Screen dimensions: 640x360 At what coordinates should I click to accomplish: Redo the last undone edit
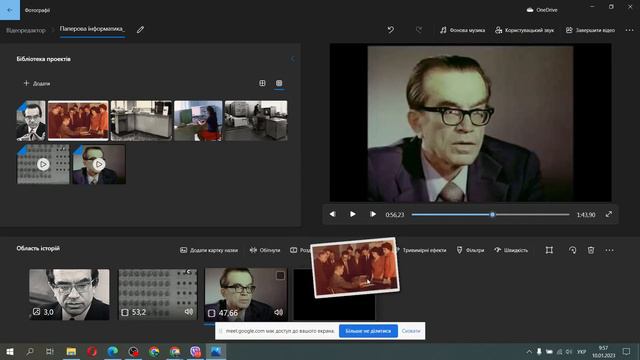[x=419, y=30]
